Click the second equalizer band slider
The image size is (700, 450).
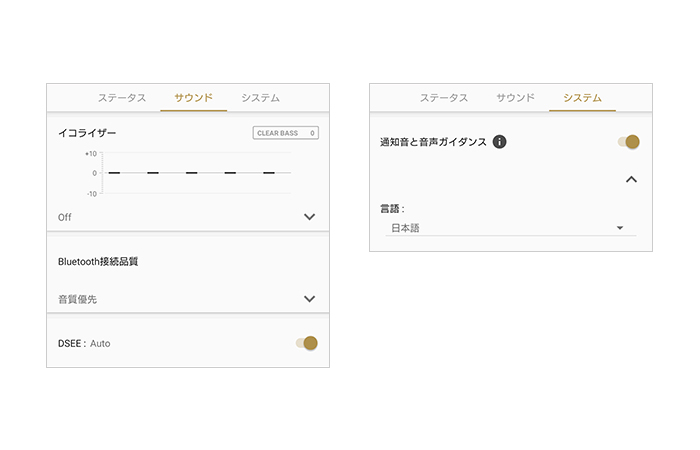coord(153,173)
